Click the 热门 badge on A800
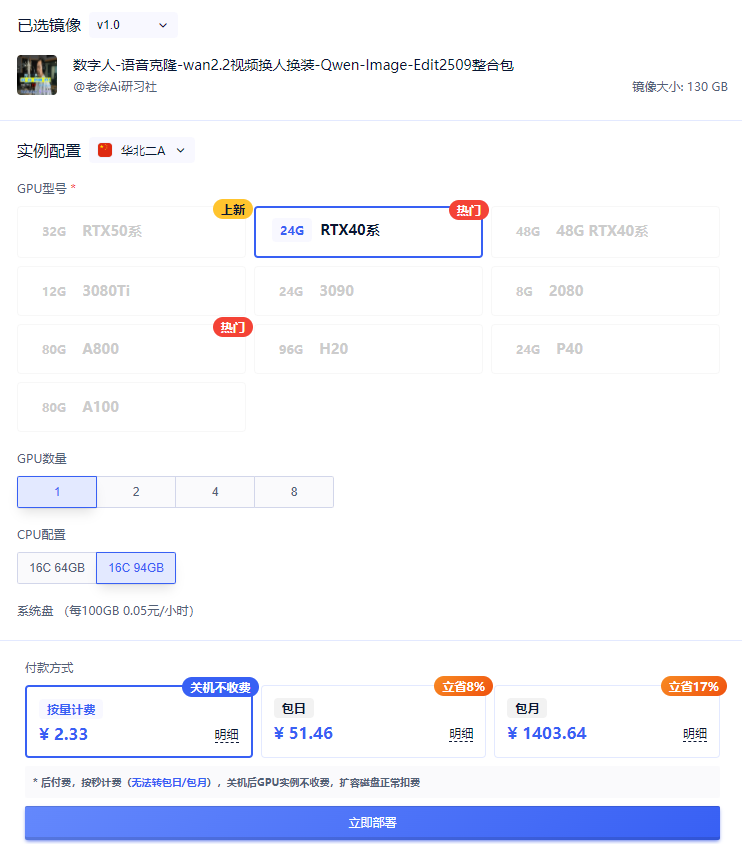 point(232,327)
